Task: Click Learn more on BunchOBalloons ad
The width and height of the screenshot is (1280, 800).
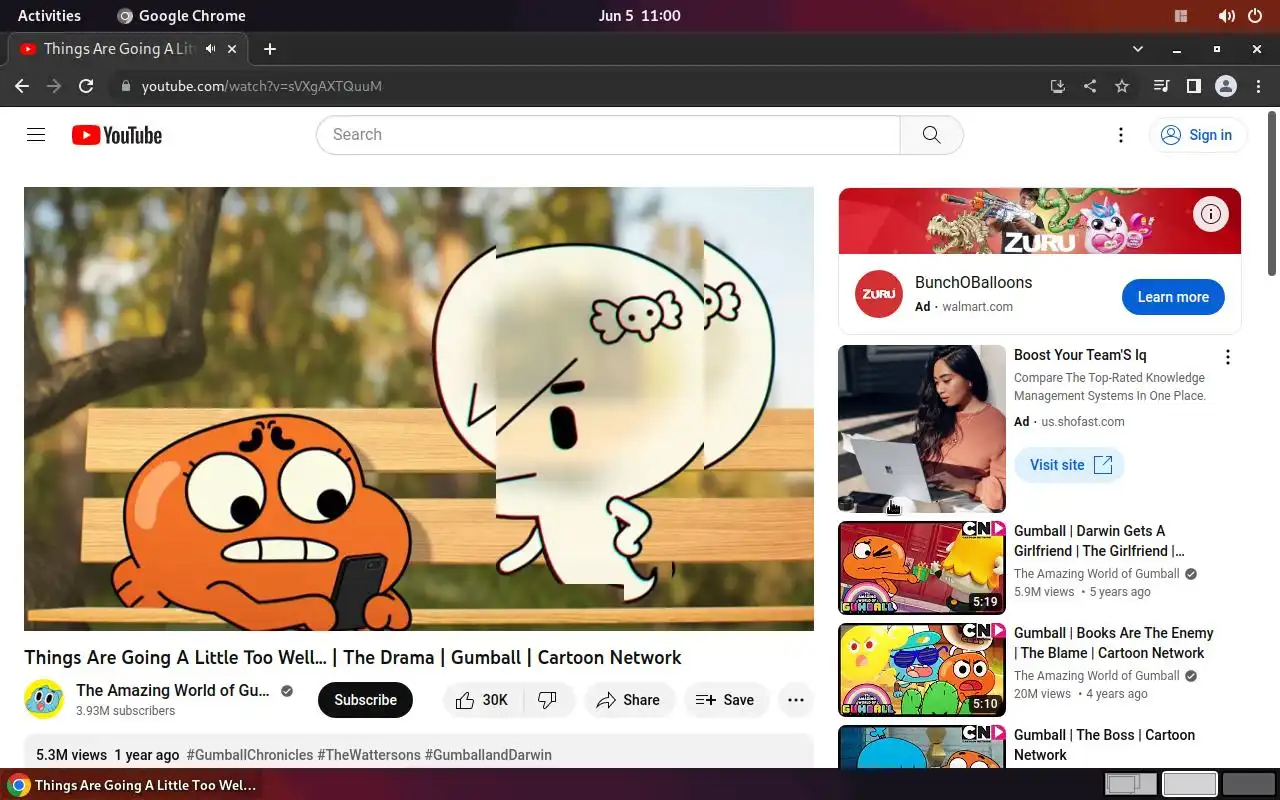Action: (x=1173, y=297)
